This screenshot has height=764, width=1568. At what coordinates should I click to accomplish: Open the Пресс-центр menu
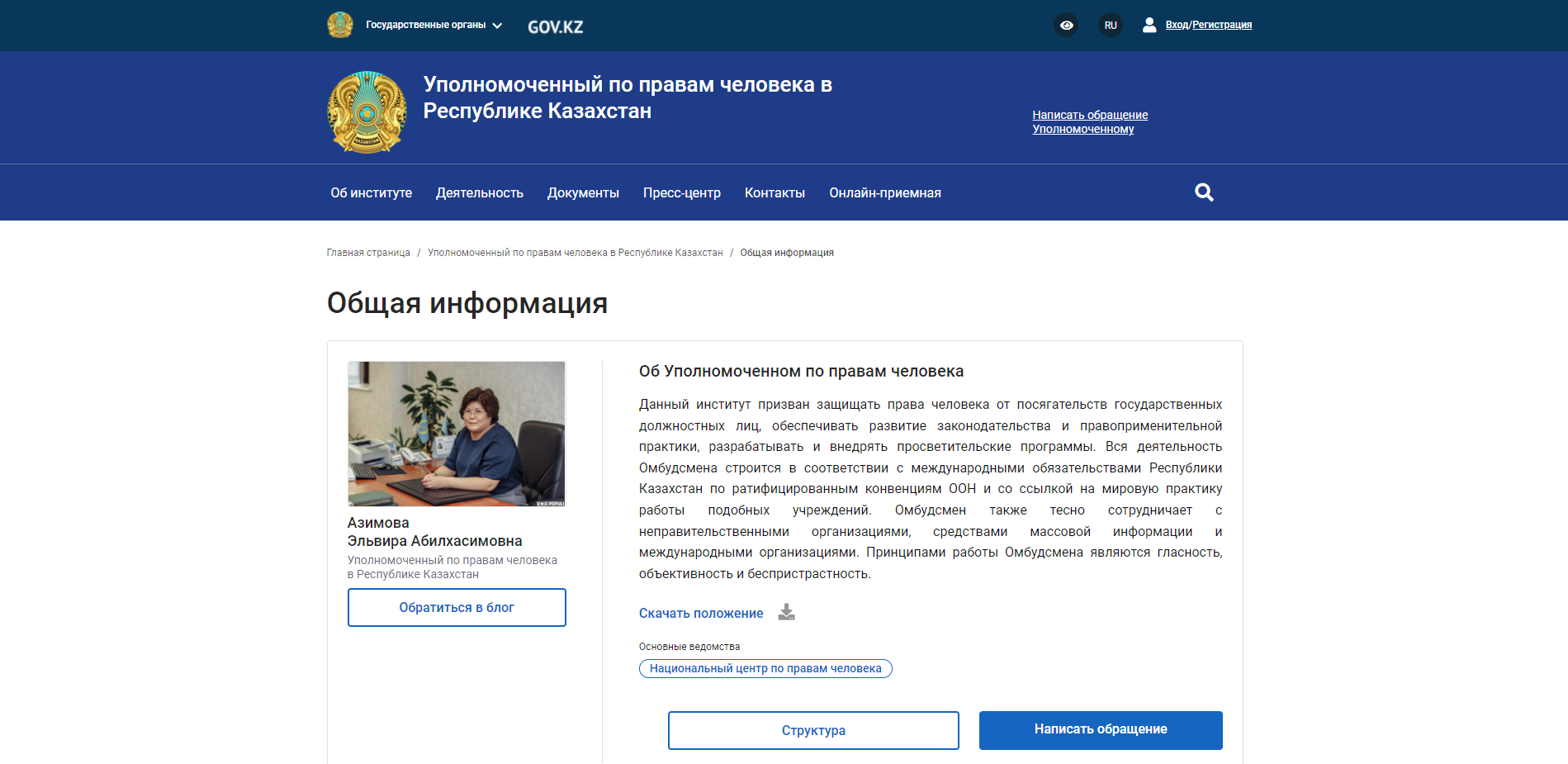tap(682, 192)
